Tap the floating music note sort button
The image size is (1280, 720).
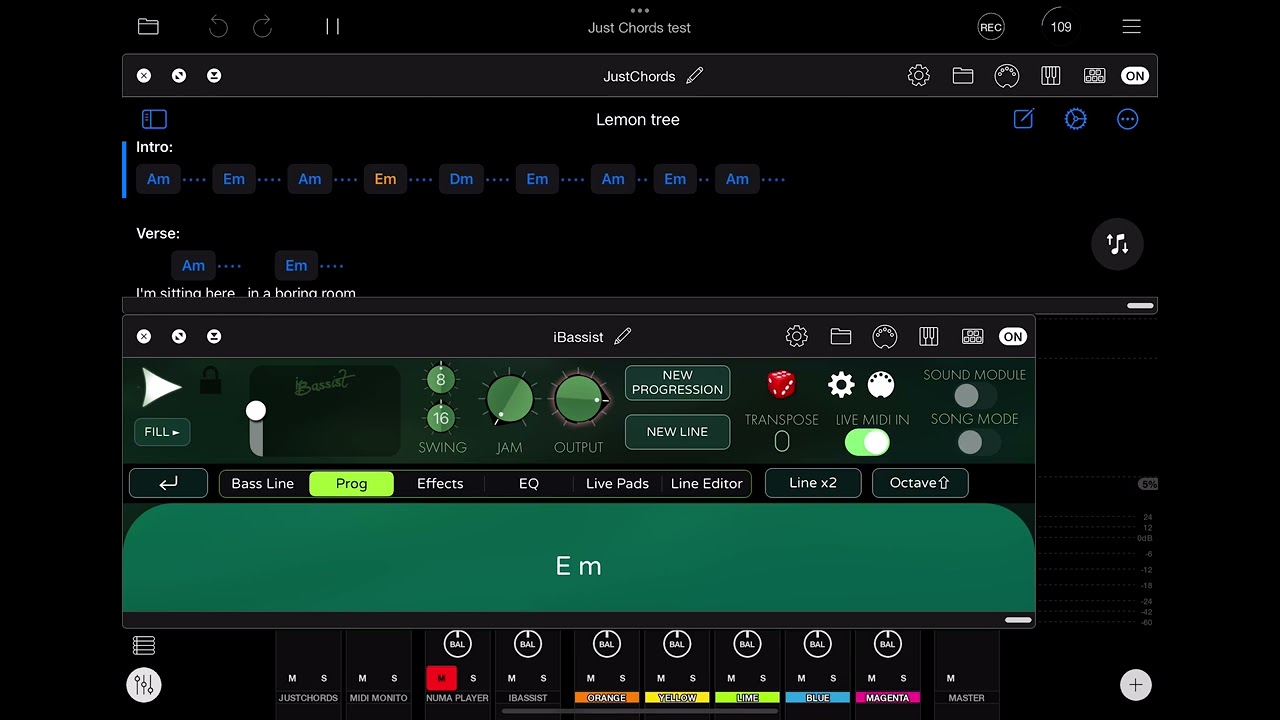[1117, 244]
